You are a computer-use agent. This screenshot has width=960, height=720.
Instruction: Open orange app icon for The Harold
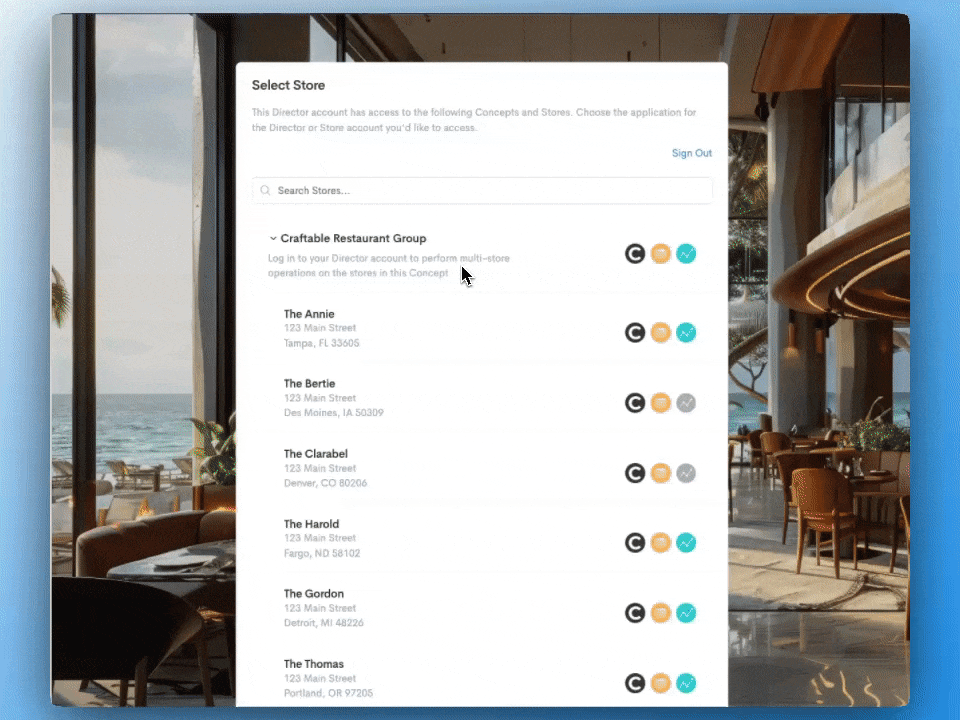pos(660,543)
